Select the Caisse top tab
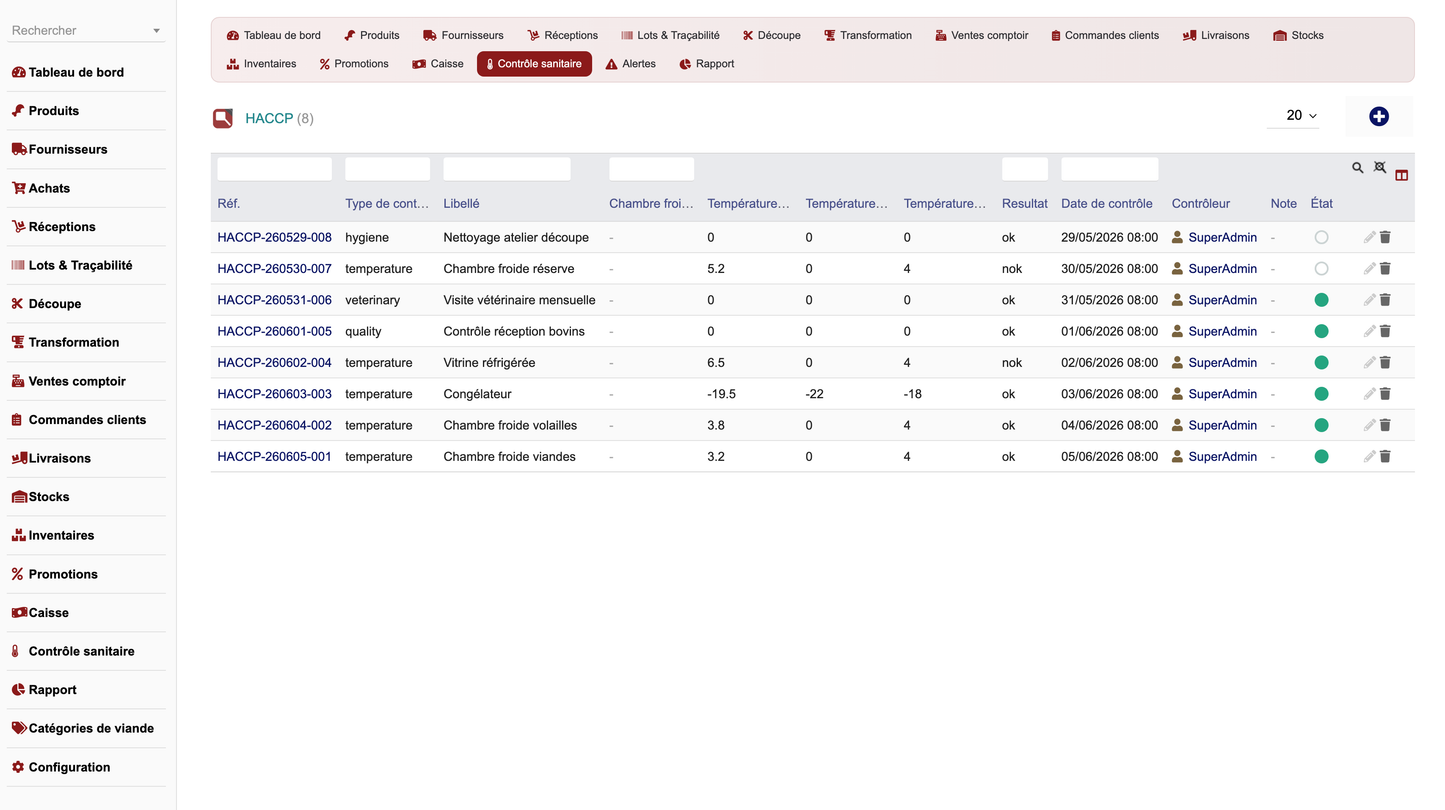The image size is (1445, 810). (x=438, y=64)
